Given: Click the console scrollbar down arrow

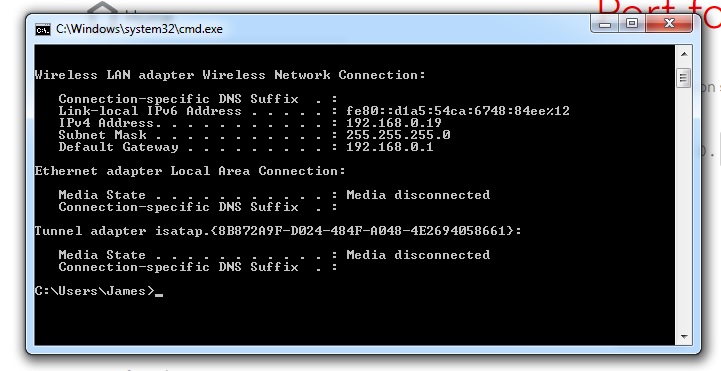Looking at the screenshot, I should (x=684, y=337).
